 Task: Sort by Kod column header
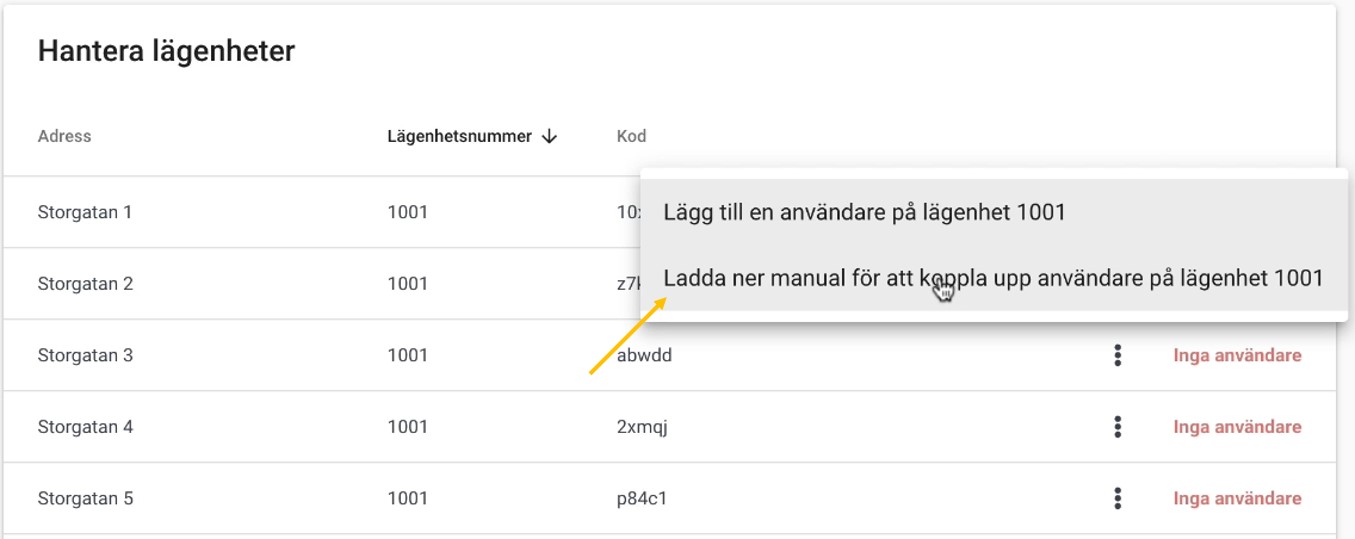click(x=631, y=137)
